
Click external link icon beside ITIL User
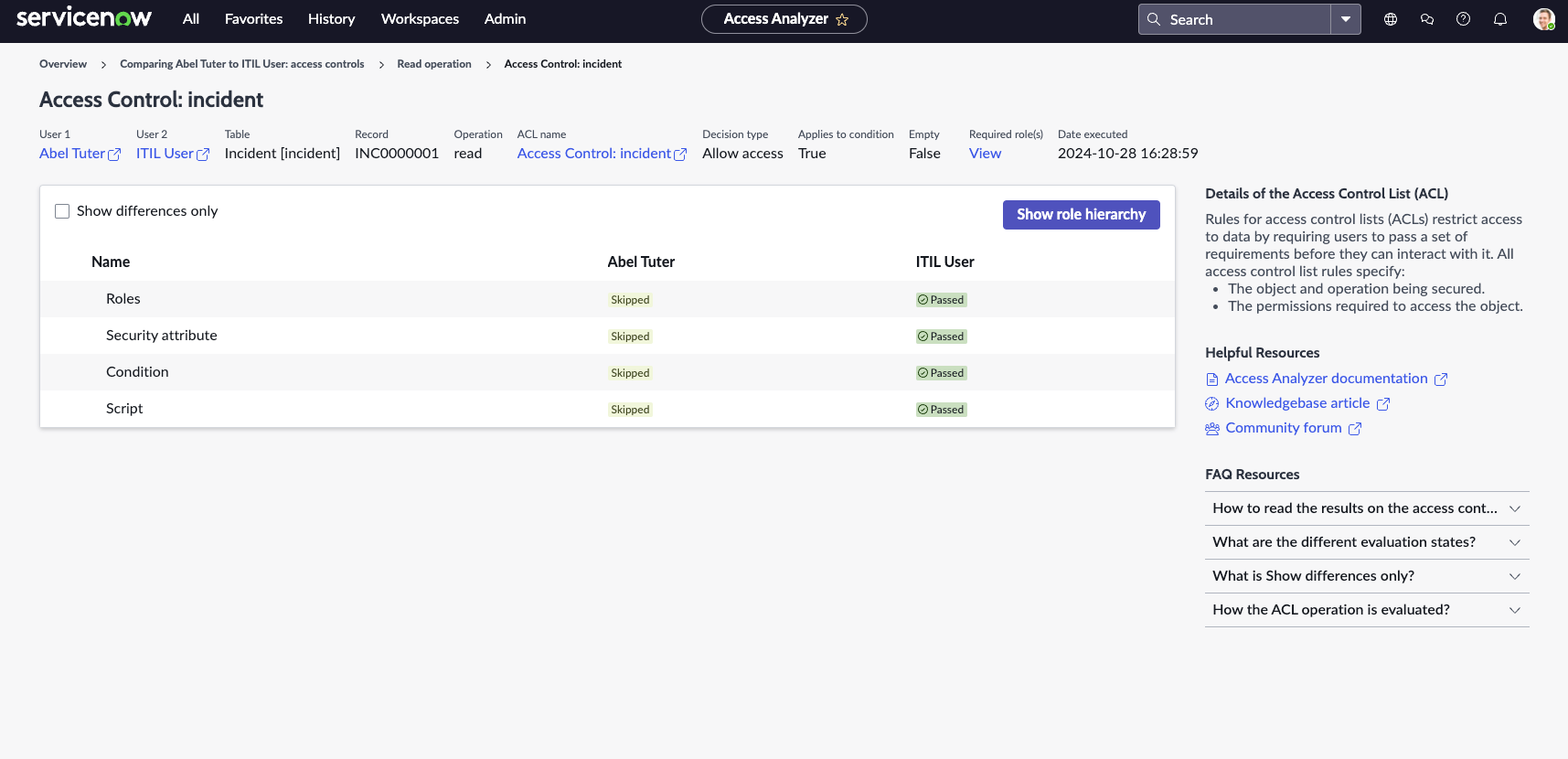(203, 155)
